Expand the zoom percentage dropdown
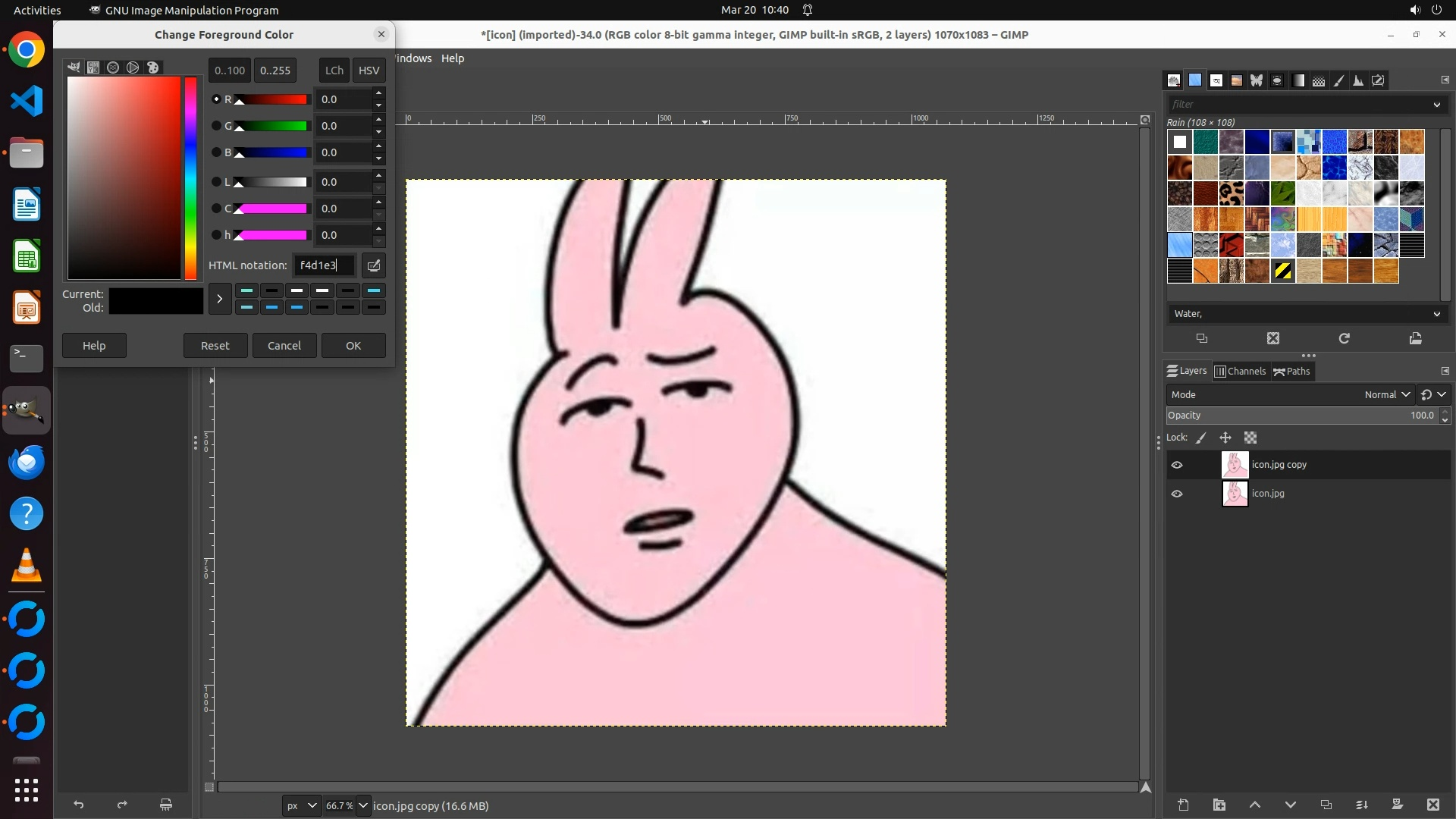 (363, 805)
